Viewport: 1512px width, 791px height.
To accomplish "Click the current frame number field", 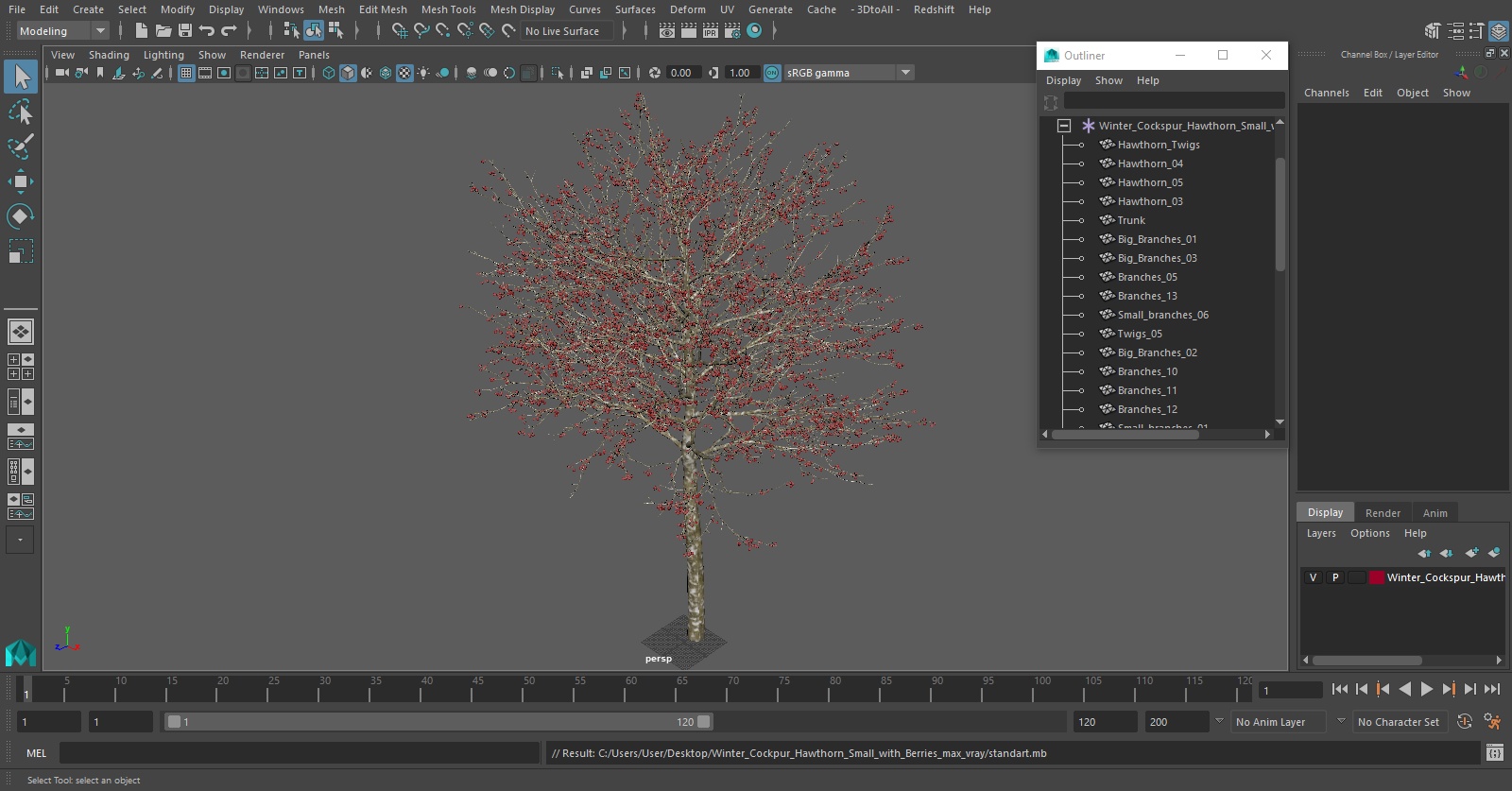I will tap(1291, 691).
